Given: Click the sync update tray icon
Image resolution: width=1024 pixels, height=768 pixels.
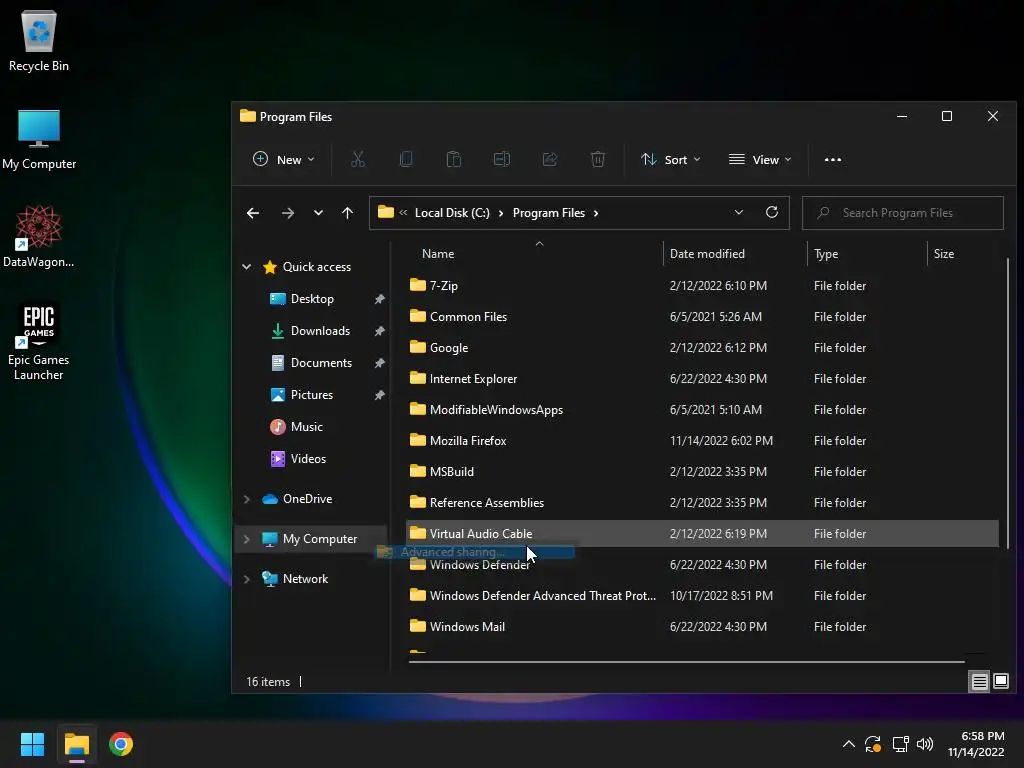Looking at the screenshot, I should click(873, 744).
